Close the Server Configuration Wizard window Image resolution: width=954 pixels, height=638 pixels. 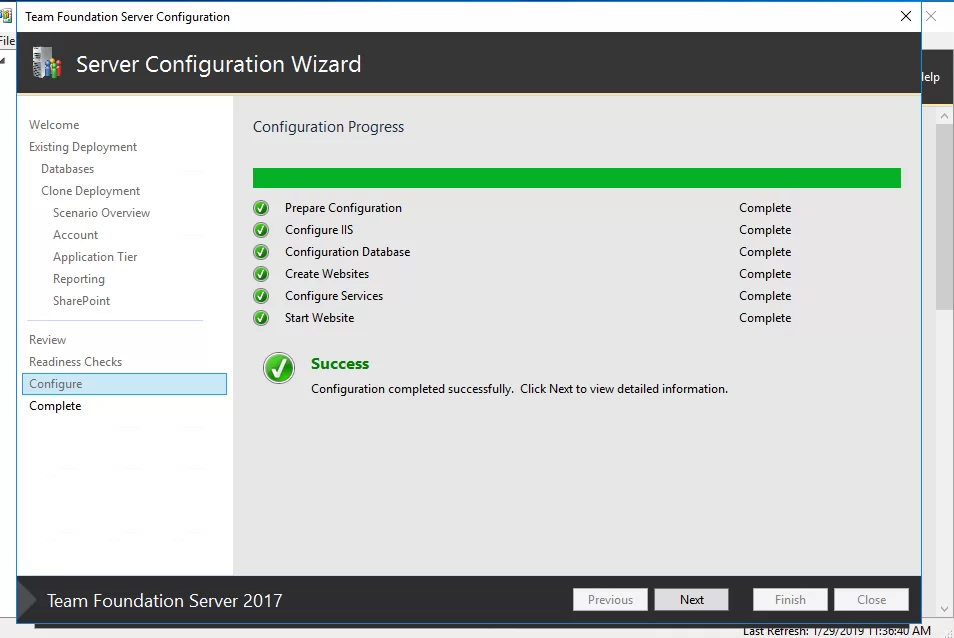click(x=906, y=16)
